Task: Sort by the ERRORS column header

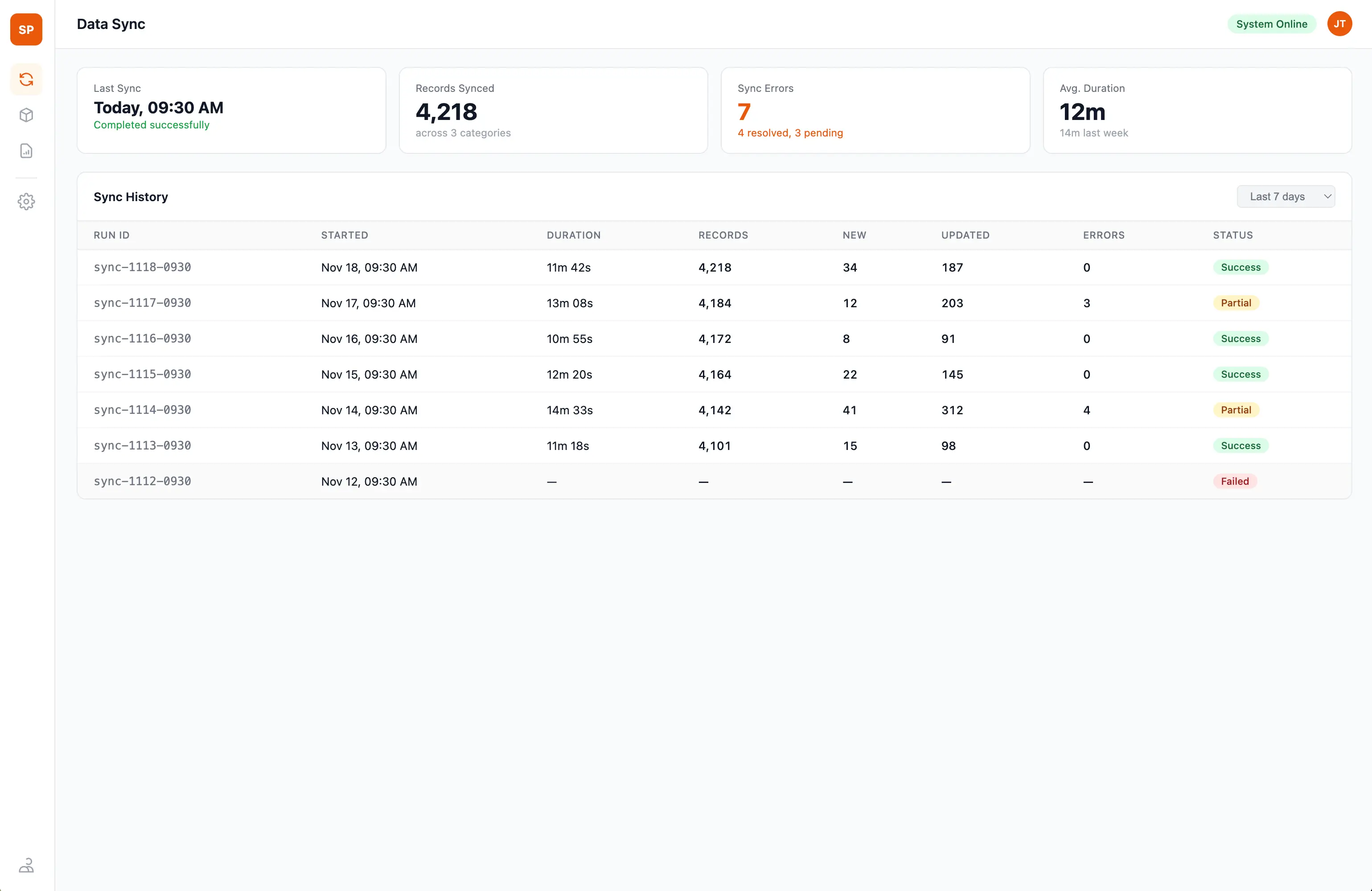Action: [1103, 235]
